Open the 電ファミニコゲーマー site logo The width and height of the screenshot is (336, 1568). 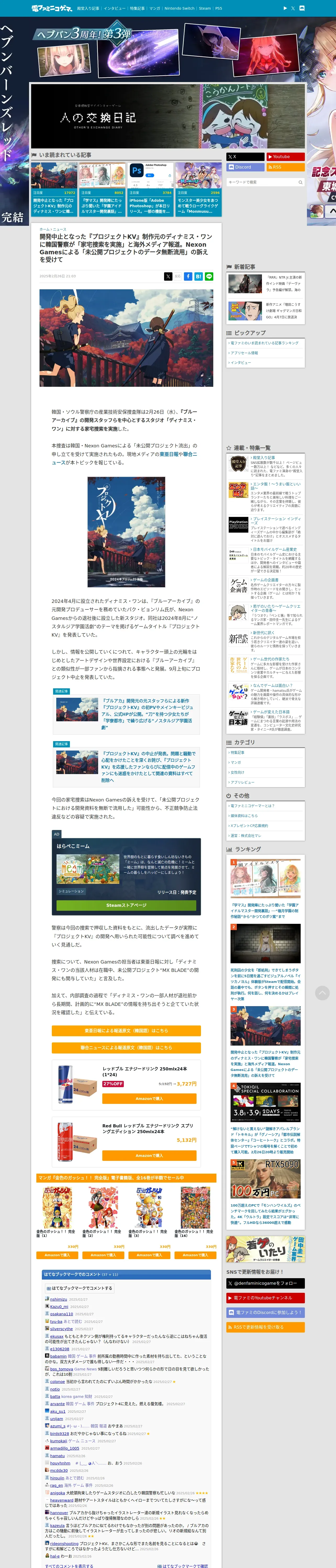52,9
